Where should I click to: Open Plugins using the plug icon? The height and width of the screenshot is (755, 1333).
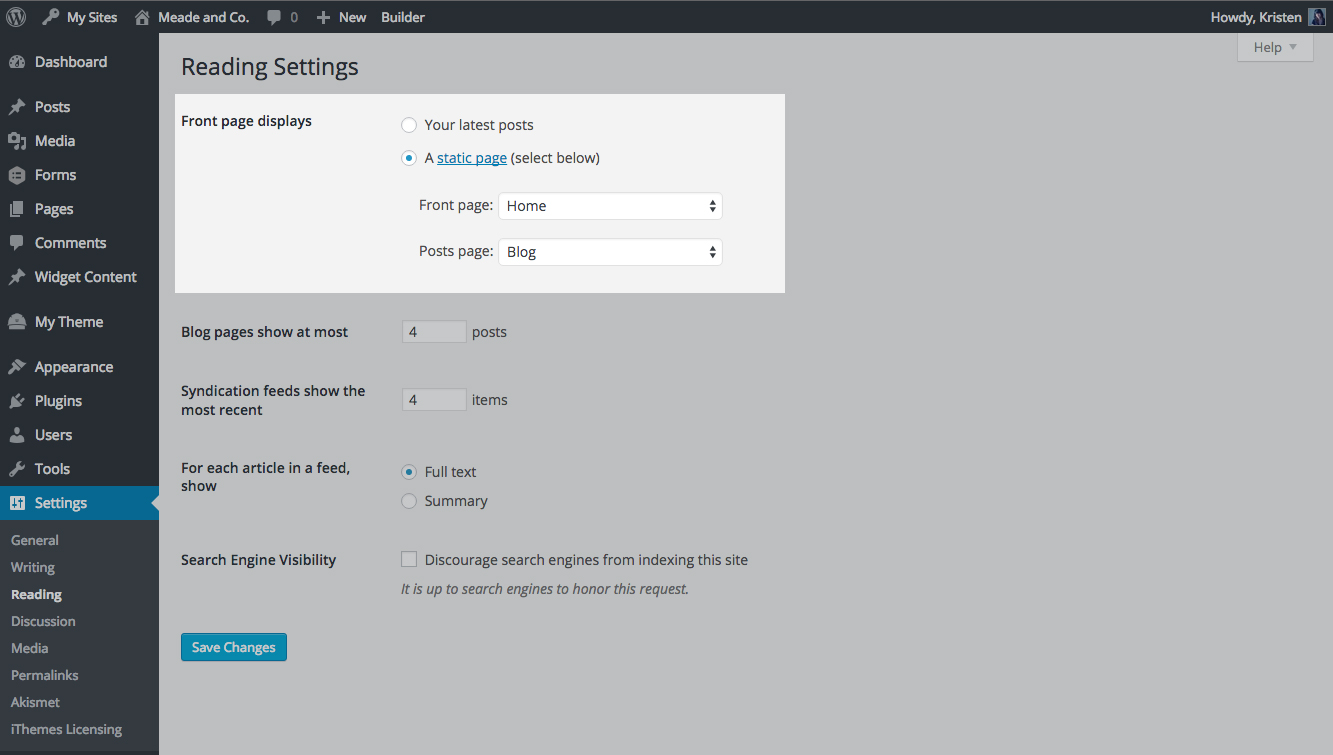[17, 401]
